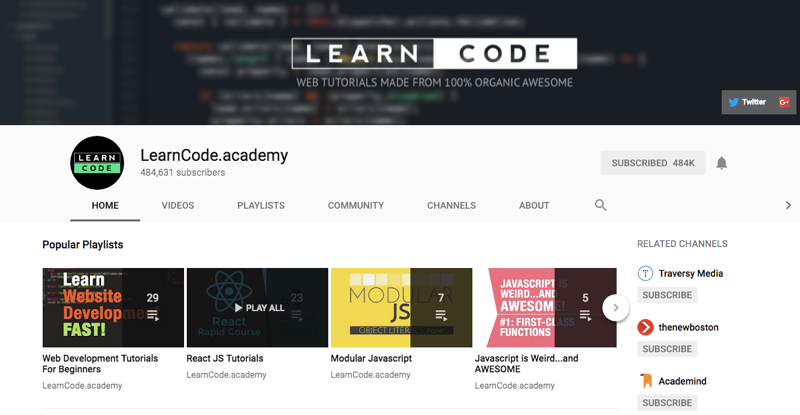Image resolution: width=800 pixels, height=415 pixels.
Task: Click LearnCode.academy under Modular Javascript
Action: tap(370, 375)
